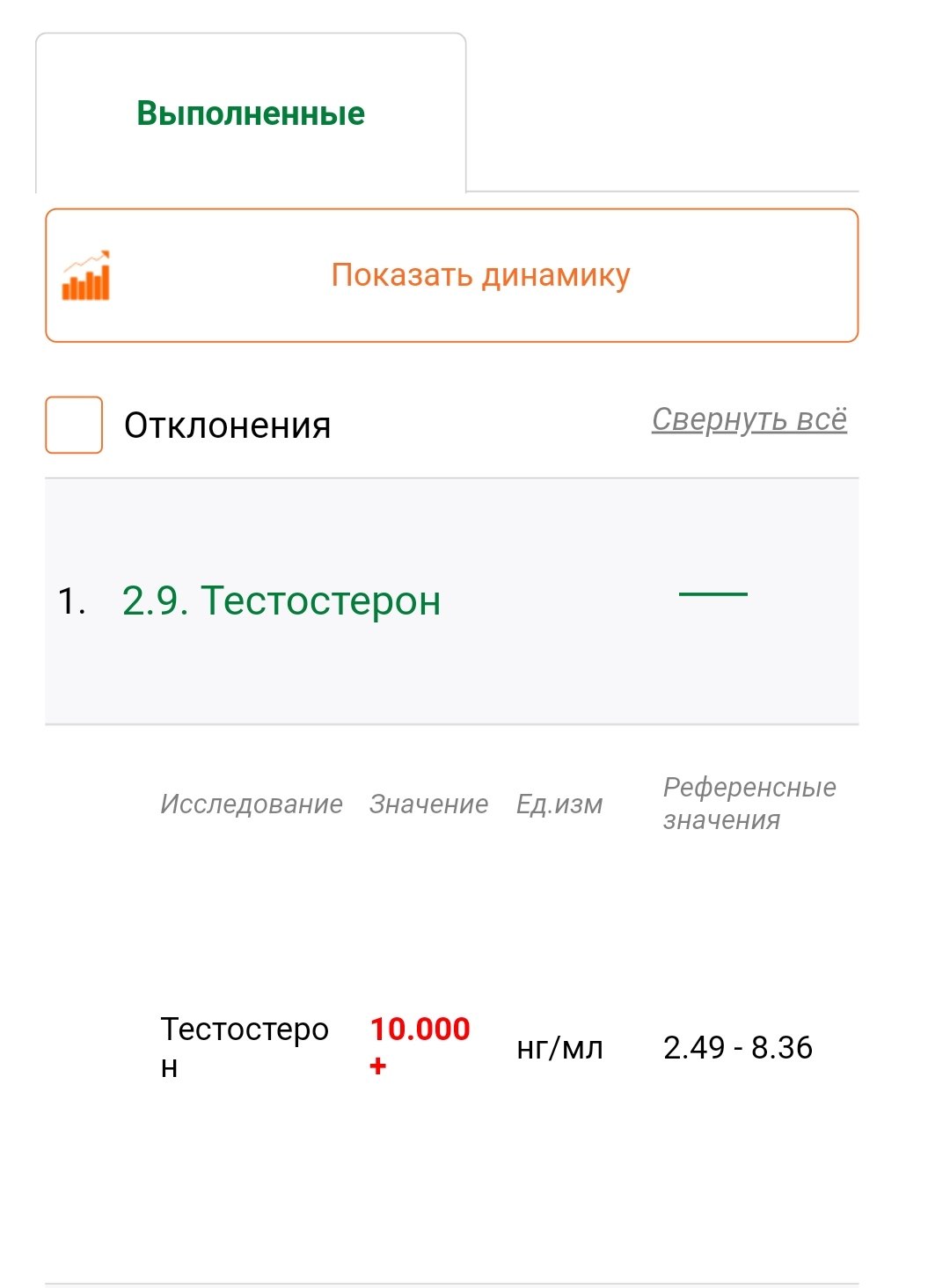This screenshot has width=950, height=1288.
Task: Click the Исследование column header
Action: [x=252, y=803]
